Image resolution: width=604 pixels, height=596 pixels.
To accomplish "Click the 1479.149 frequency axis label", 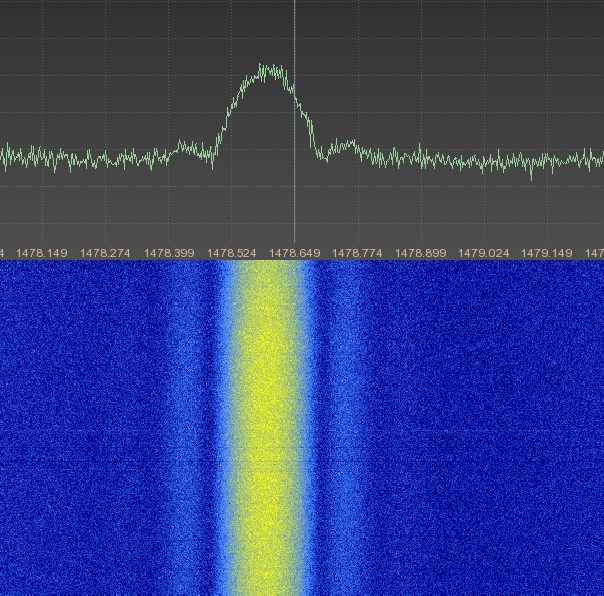I will [x=547, y=253].
